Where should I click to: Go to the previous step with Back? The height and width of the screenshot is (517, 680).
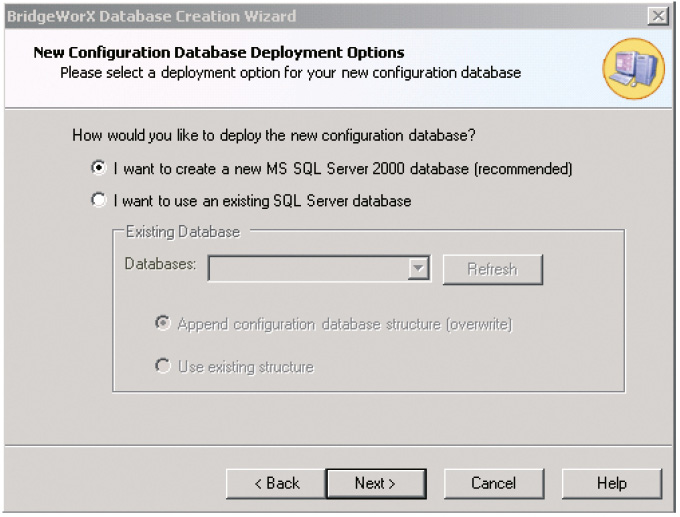pos(276,483)
